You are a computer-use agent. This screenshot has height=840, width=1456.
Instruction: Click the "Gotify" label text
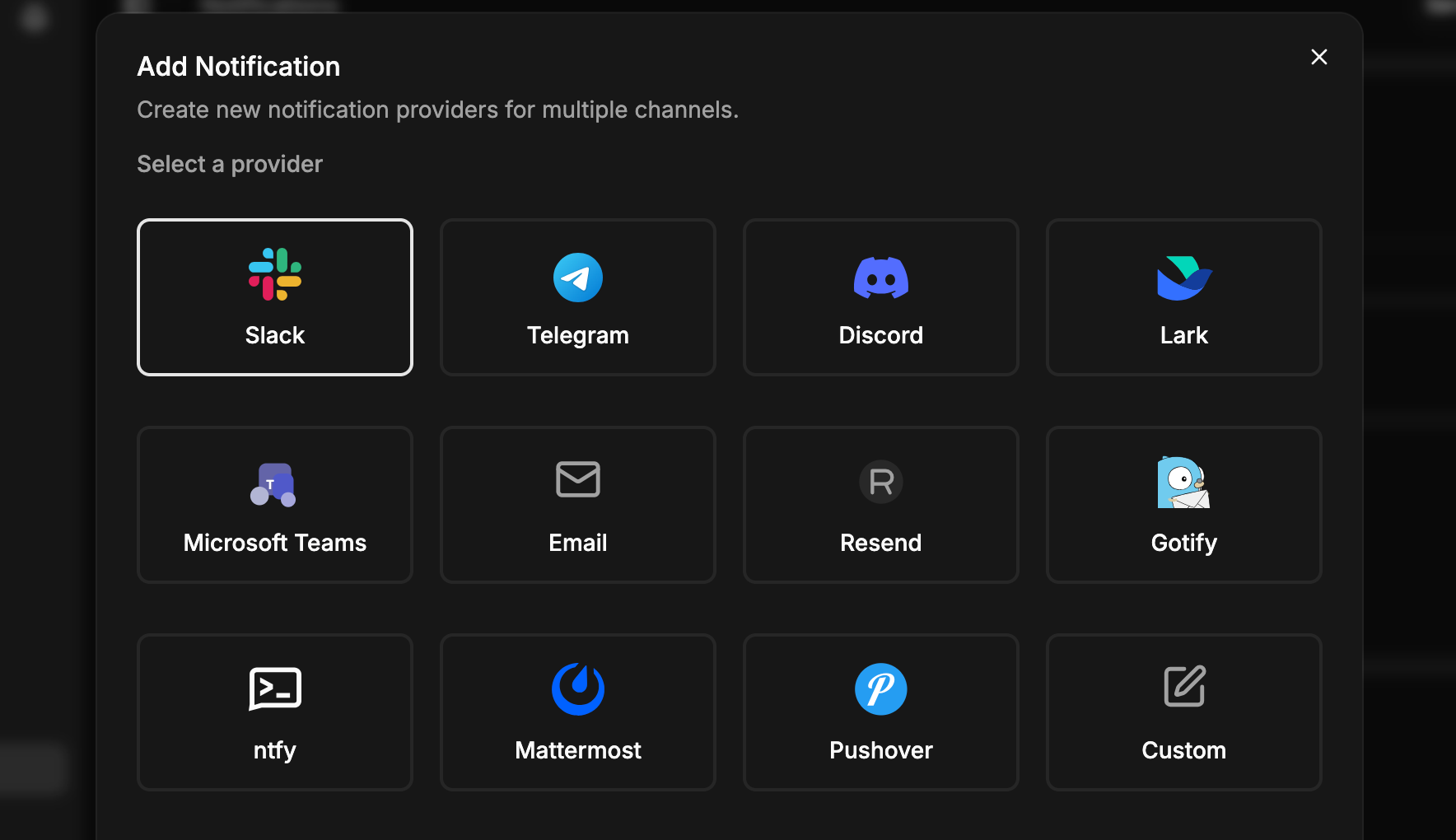[x=1184, y=543]
